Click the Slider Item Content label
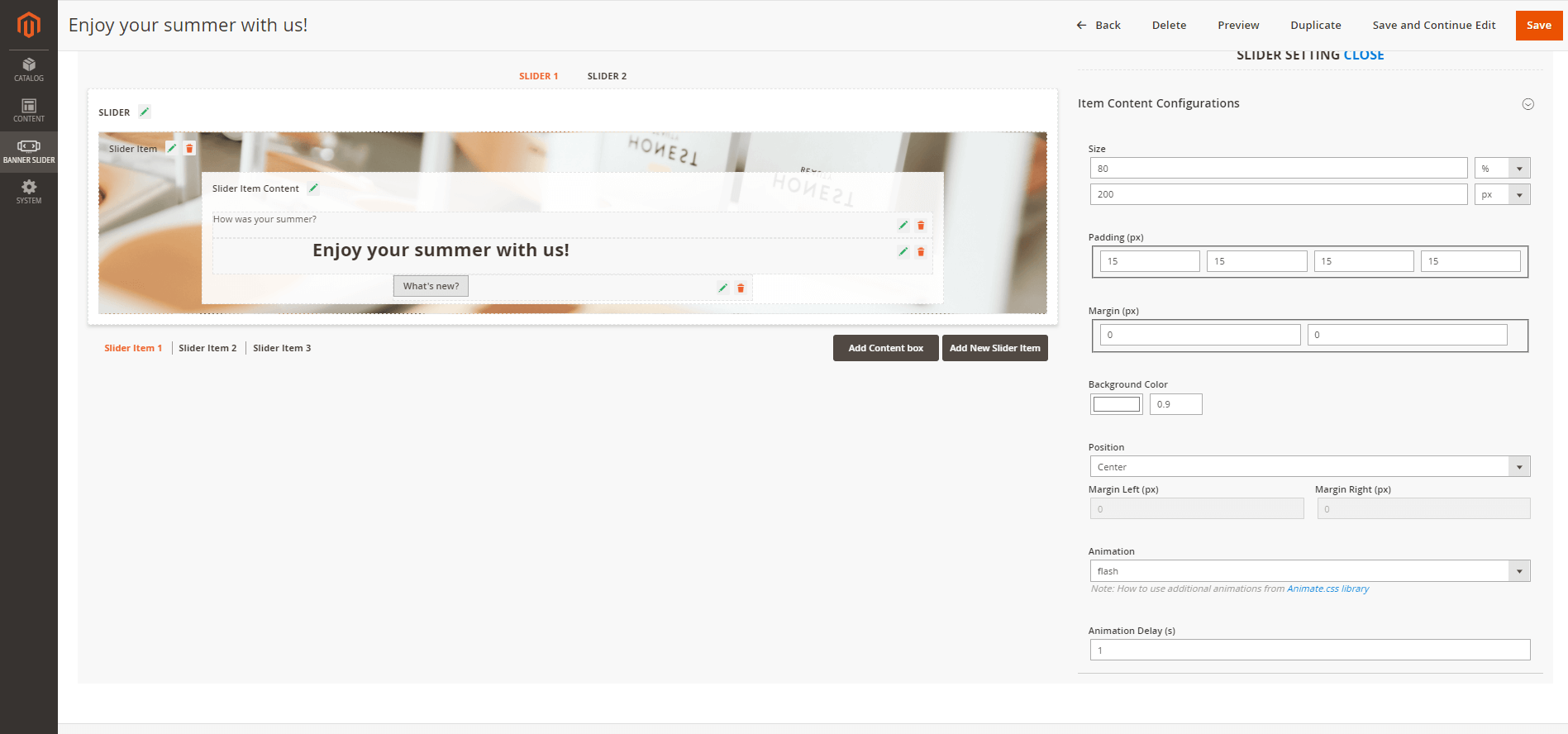This screenshot has width=1568, height=734. click(255, 188)
